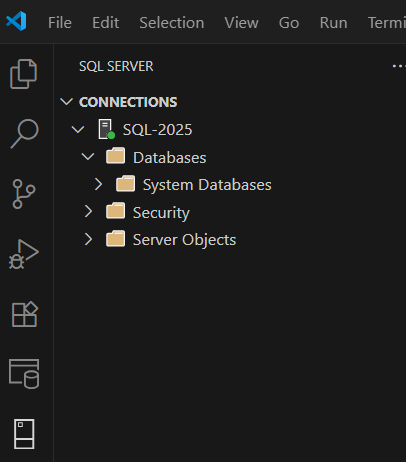Open the Run menu
Screen dimensions: 406x462
tap(333, 23)
